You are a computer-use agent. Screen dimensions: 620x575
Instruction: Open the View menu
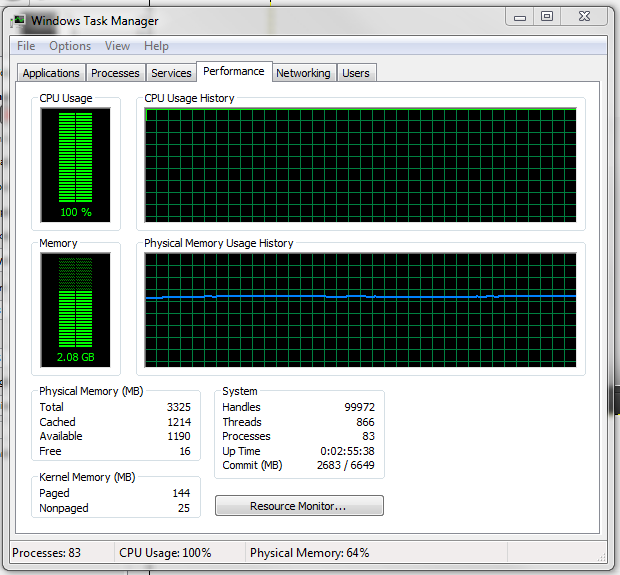click(117, 46)
